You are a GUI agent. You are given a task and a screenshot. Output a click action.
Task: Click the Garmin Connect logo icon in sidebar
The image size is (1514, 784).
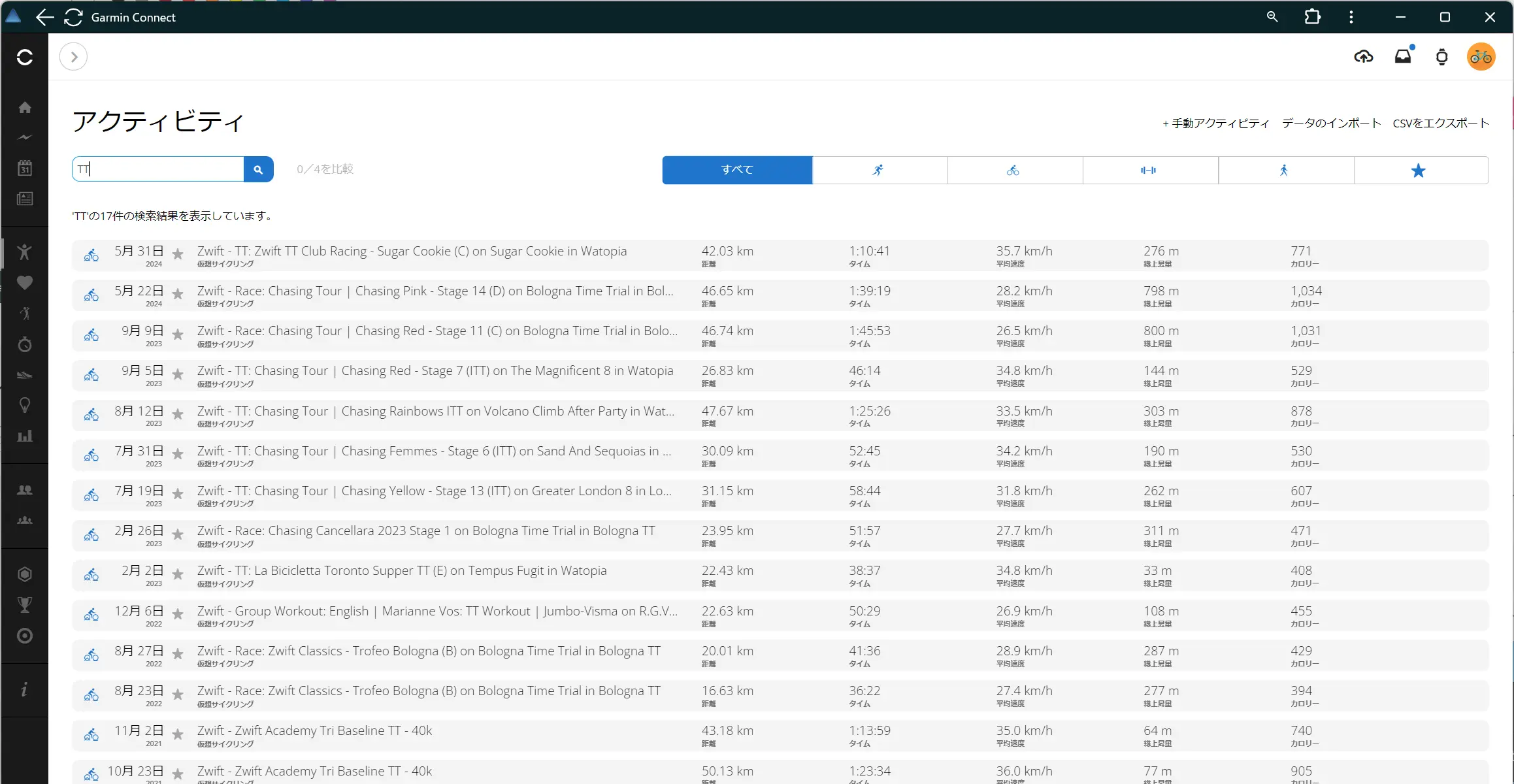point(25,57)
